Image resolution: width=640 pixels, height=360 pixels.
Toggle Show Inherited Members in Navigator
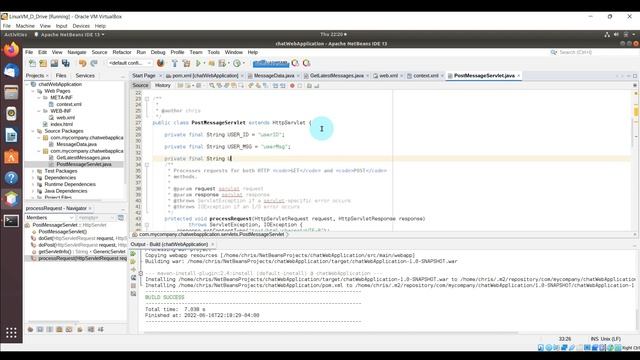(x=30, y=329)
